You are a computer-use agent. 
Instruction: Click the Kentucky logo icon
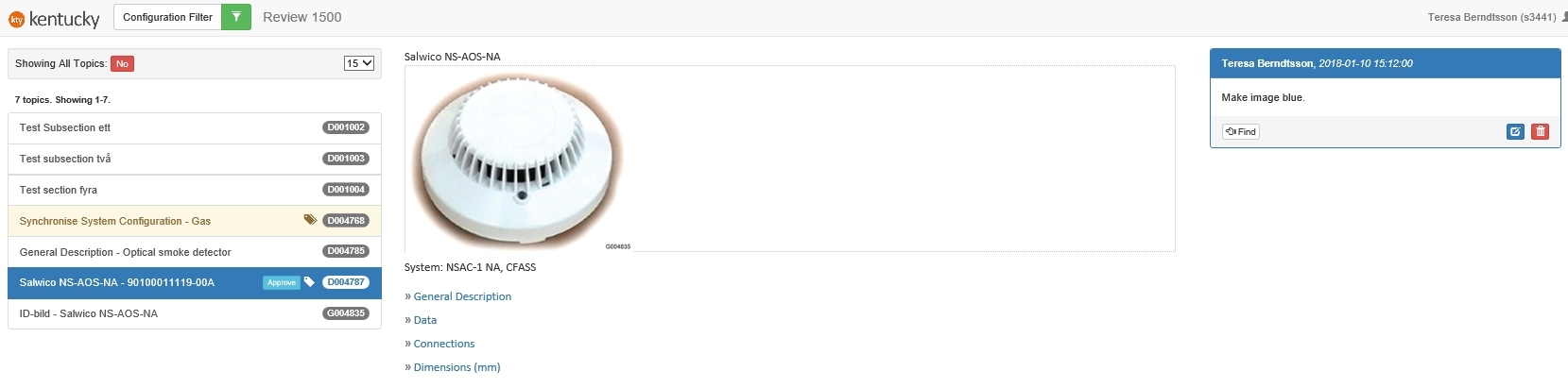tap(16, 19)
